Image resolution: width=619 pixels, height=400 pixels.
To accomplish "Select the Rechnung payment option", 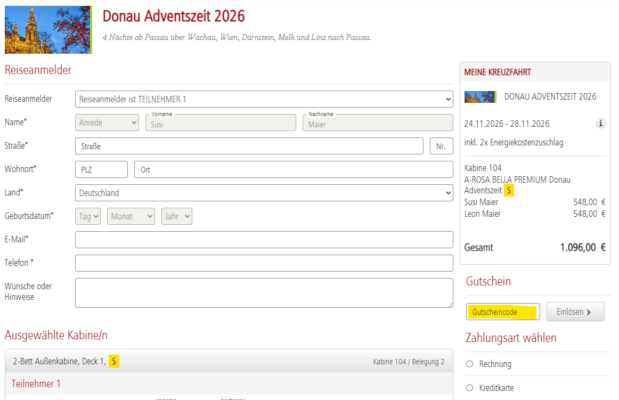I will pos(469,364).
